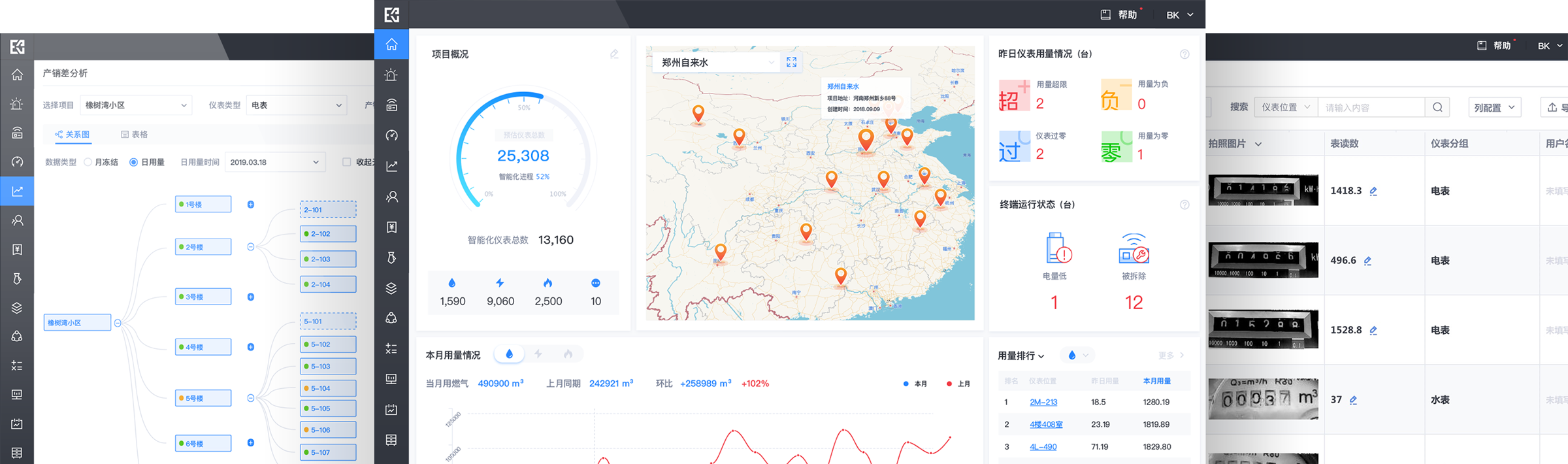Open the 仪表类型 dropdown showing 电表

point(297,105)
